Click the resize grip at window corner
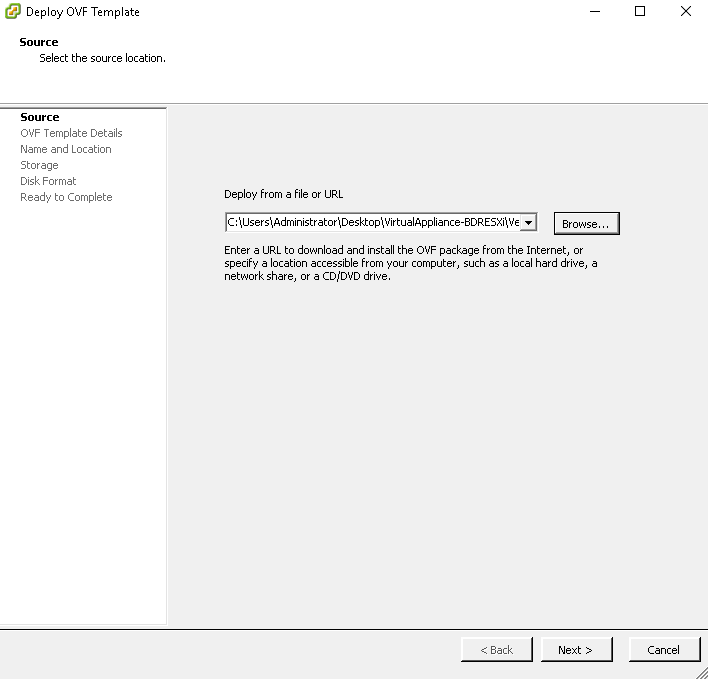The image size is (708, 679). click(702, 673)
